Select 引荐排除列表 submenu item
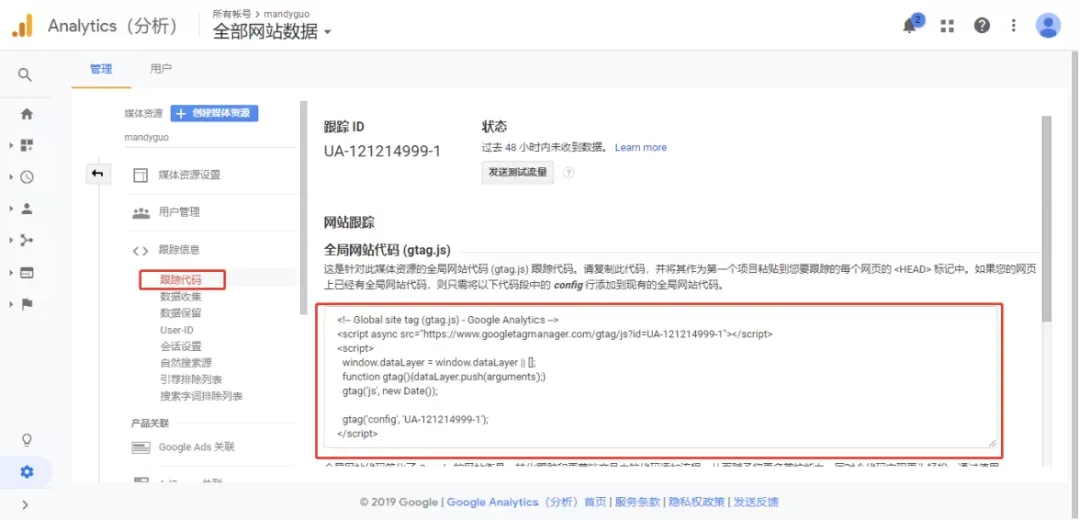1080x520 pixels. pyautogui.click(x=191, y=379)
